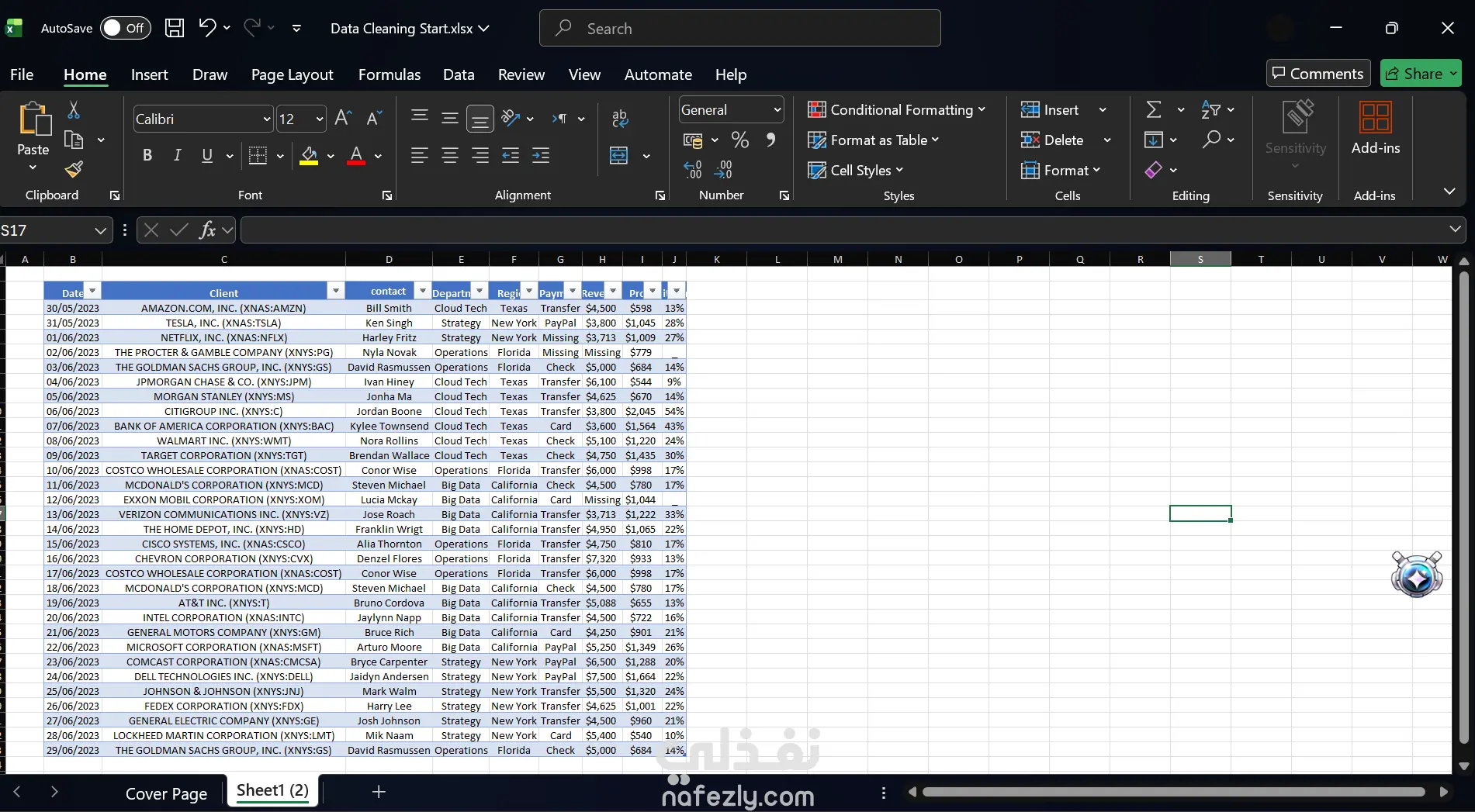Open the Cover Page sheet tab
Screen dimensions: 1475x812
(166, 793)
